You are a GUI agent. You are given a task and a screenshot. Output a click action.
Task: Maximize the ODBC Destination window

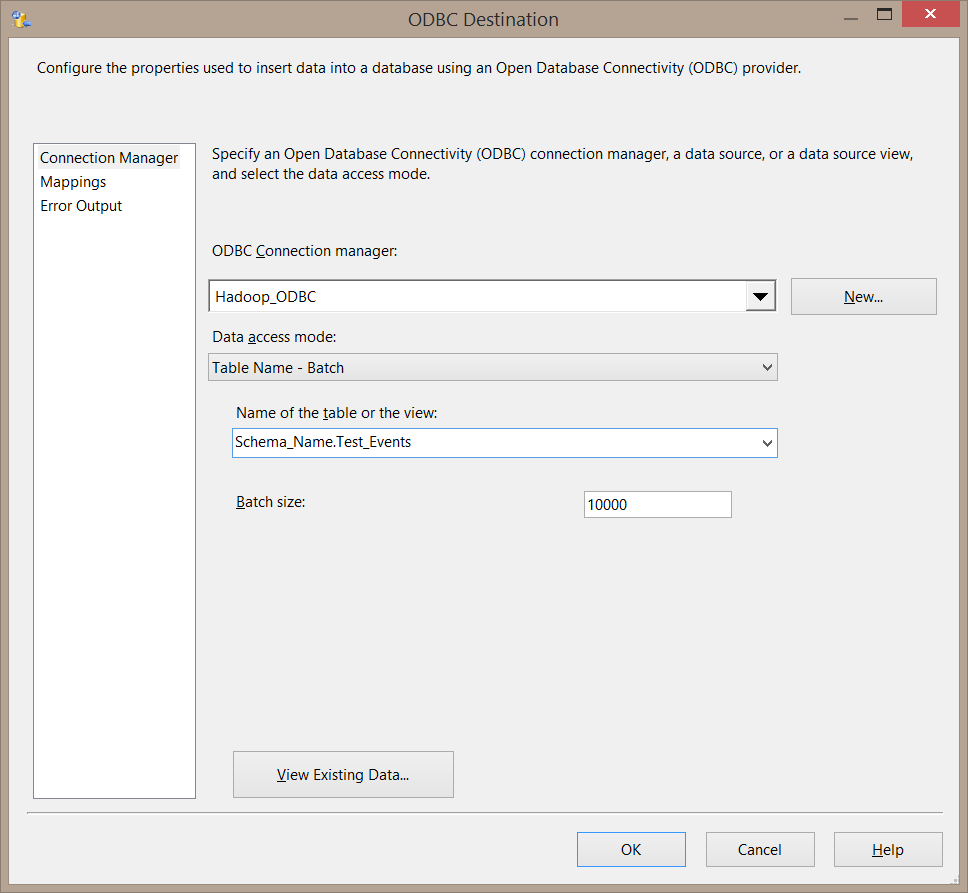pyautogui.click(x=886, y=14)
